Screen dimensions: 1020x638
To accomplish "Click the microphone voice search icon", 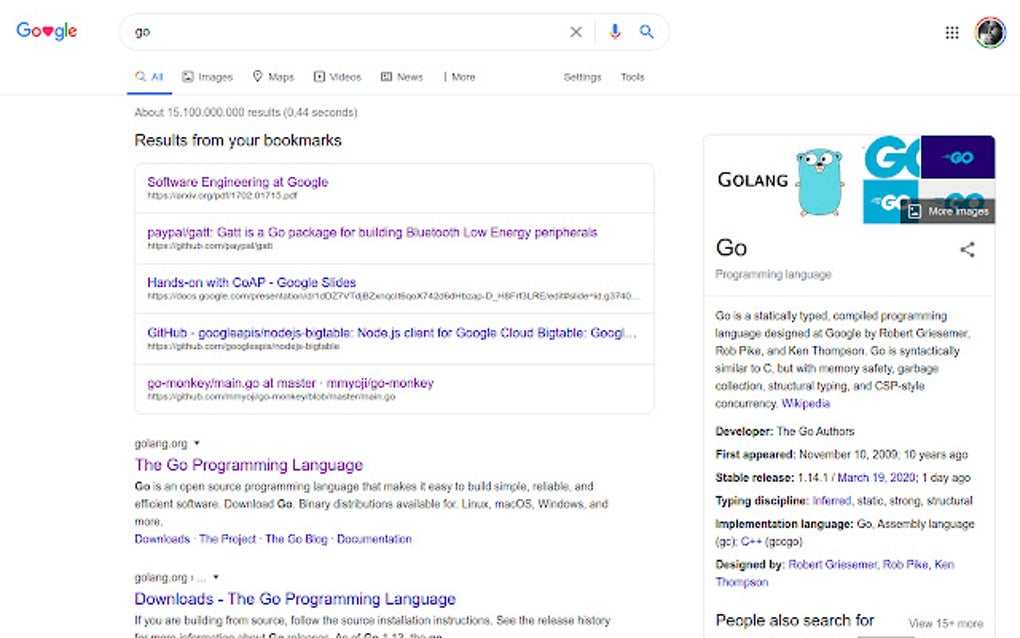I will click(x=615, y=31).
